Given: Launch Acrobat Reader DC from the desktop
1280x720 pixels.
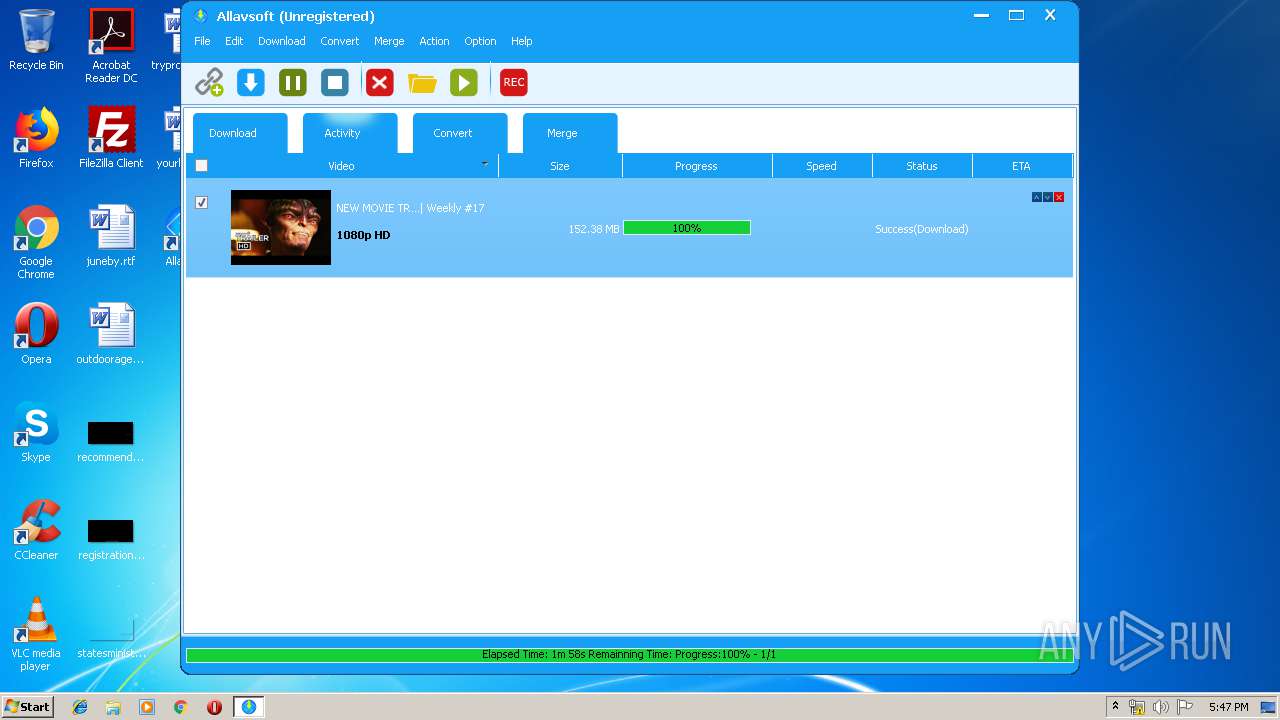Looking at the screenshot, I should 111,46.
